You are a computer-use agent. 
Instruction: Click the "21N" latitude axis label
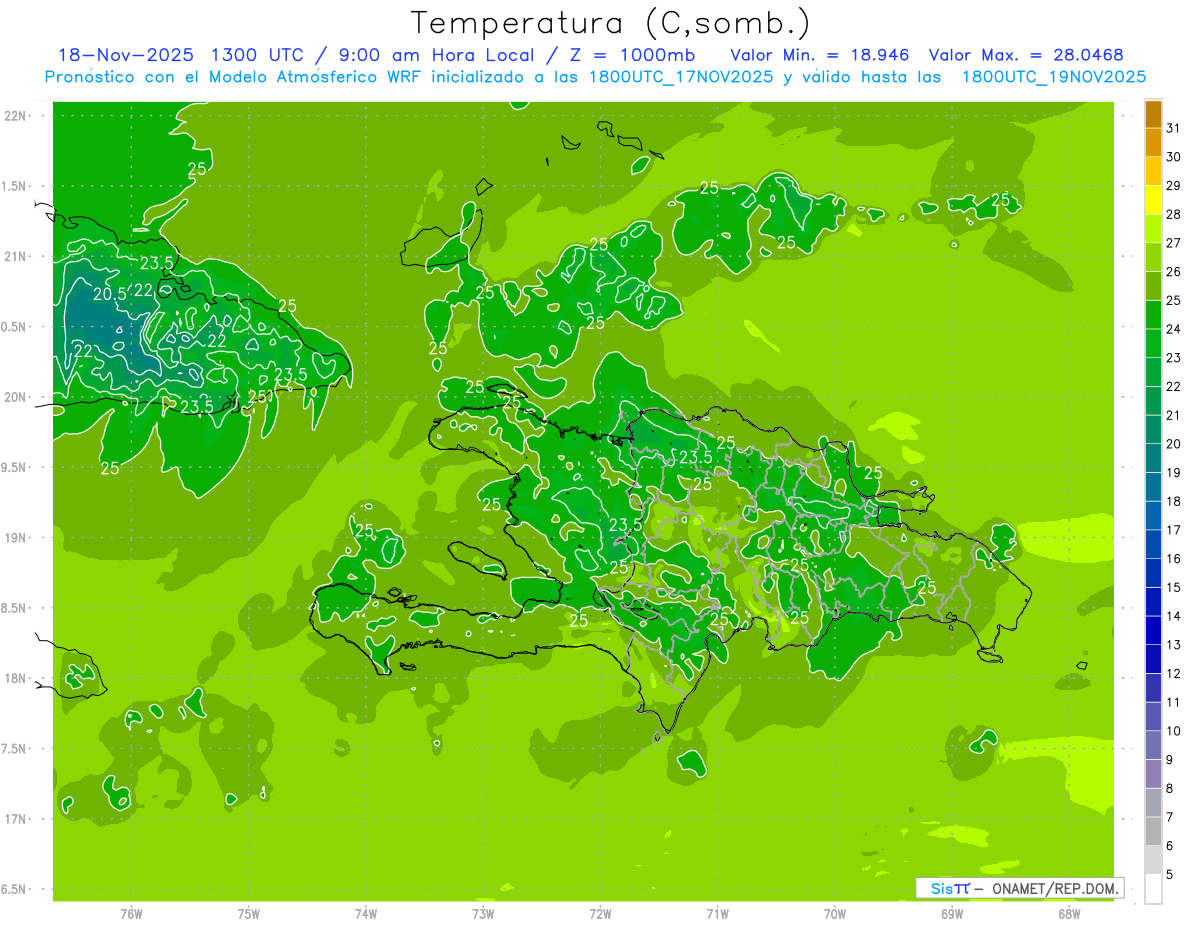[x=17, y=257]
